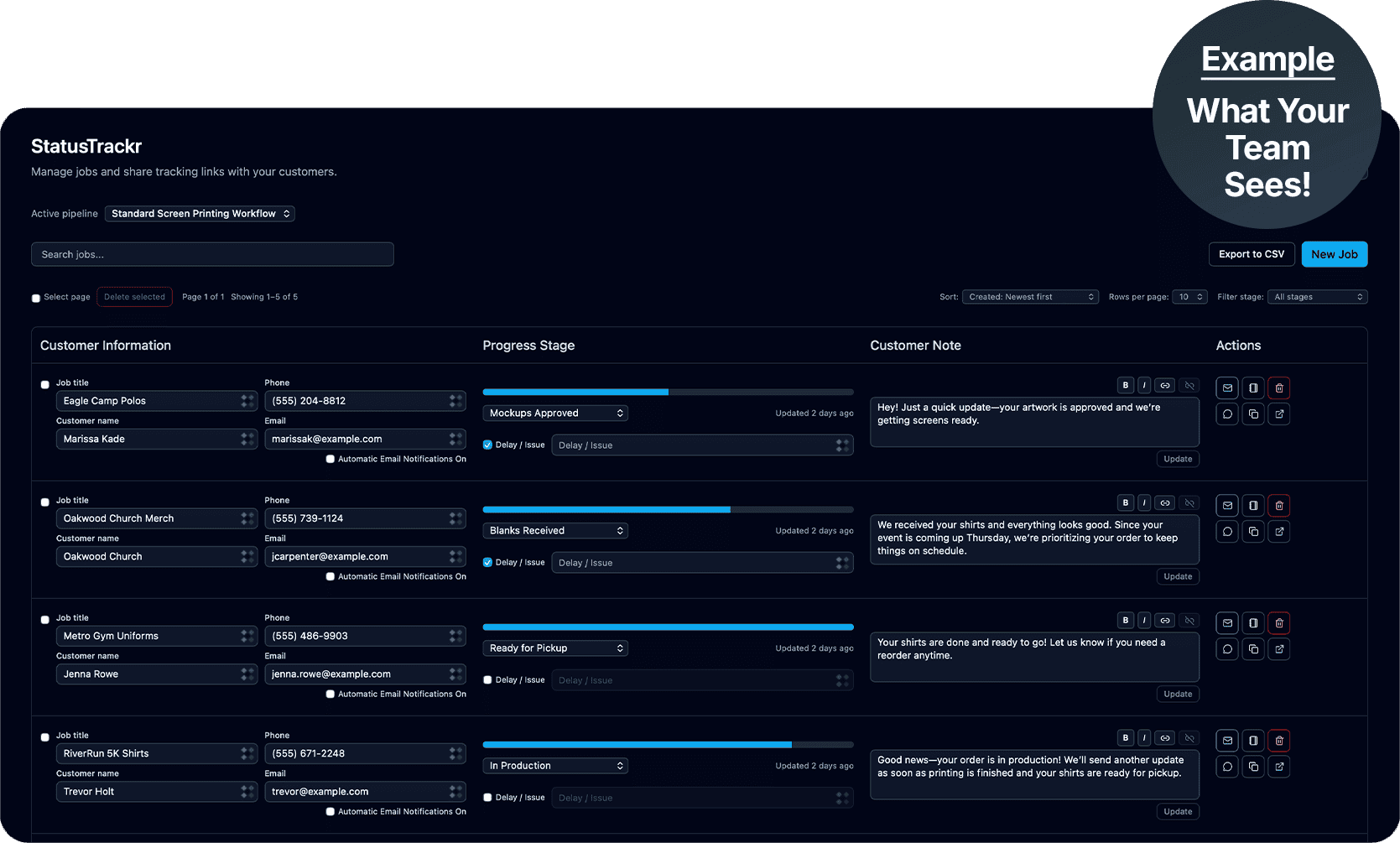Click Export to CSV

[1251, 254]
